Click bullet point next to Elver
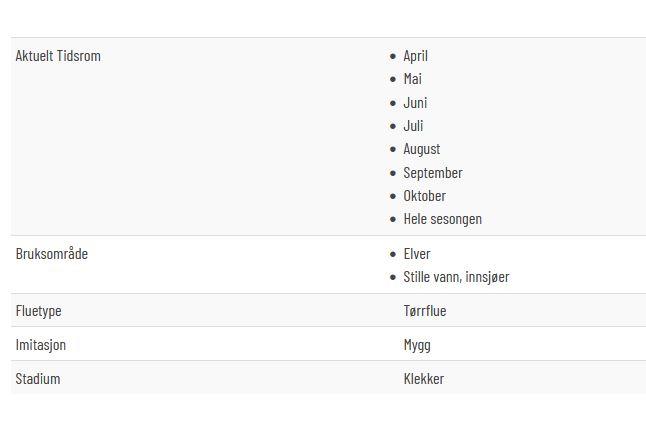The height and width of the screenshot is (426, 646). [393, 254]
